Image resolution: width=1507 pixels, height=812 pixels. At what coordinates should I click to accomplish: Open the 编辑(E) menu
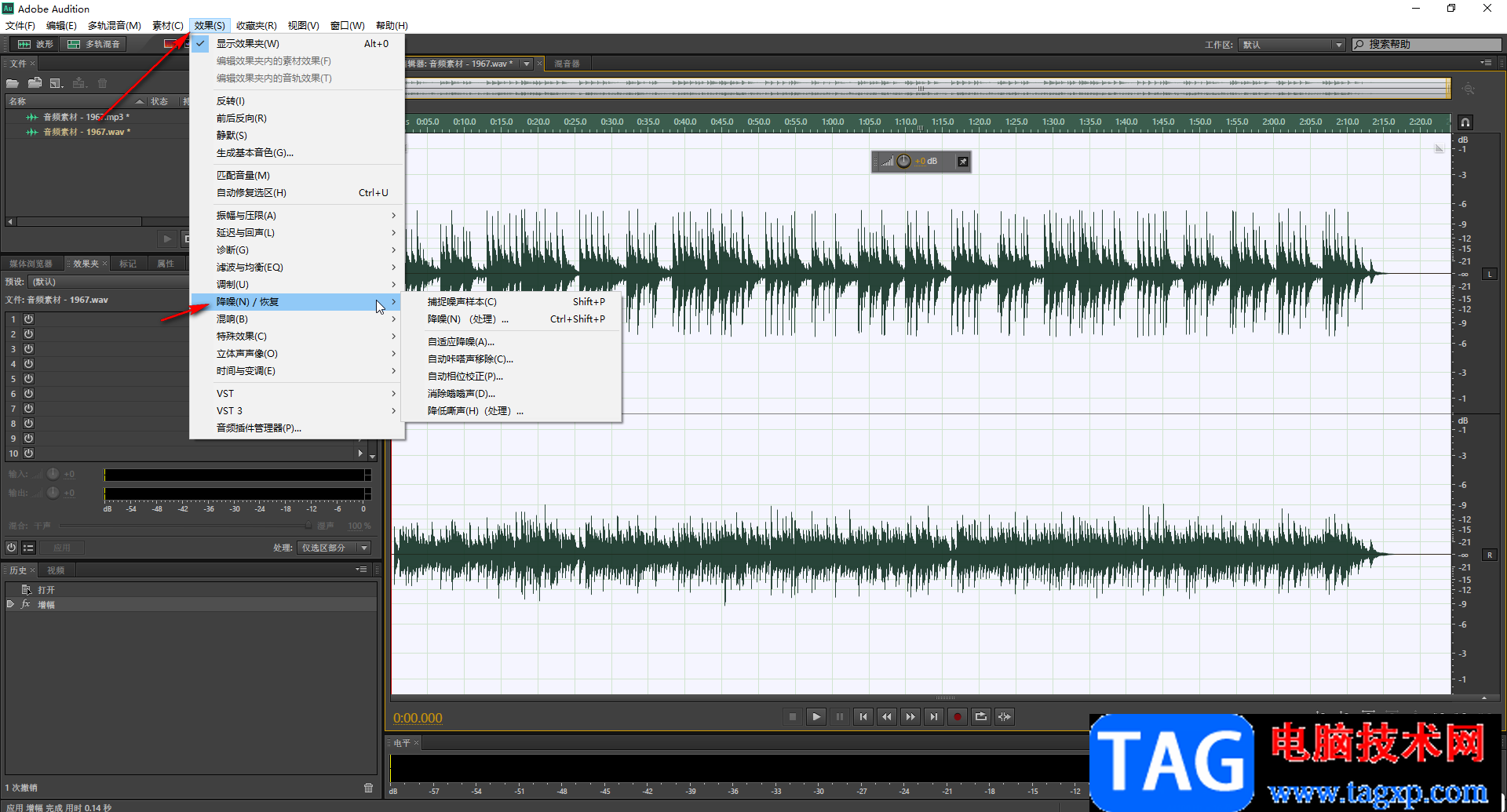61,25
